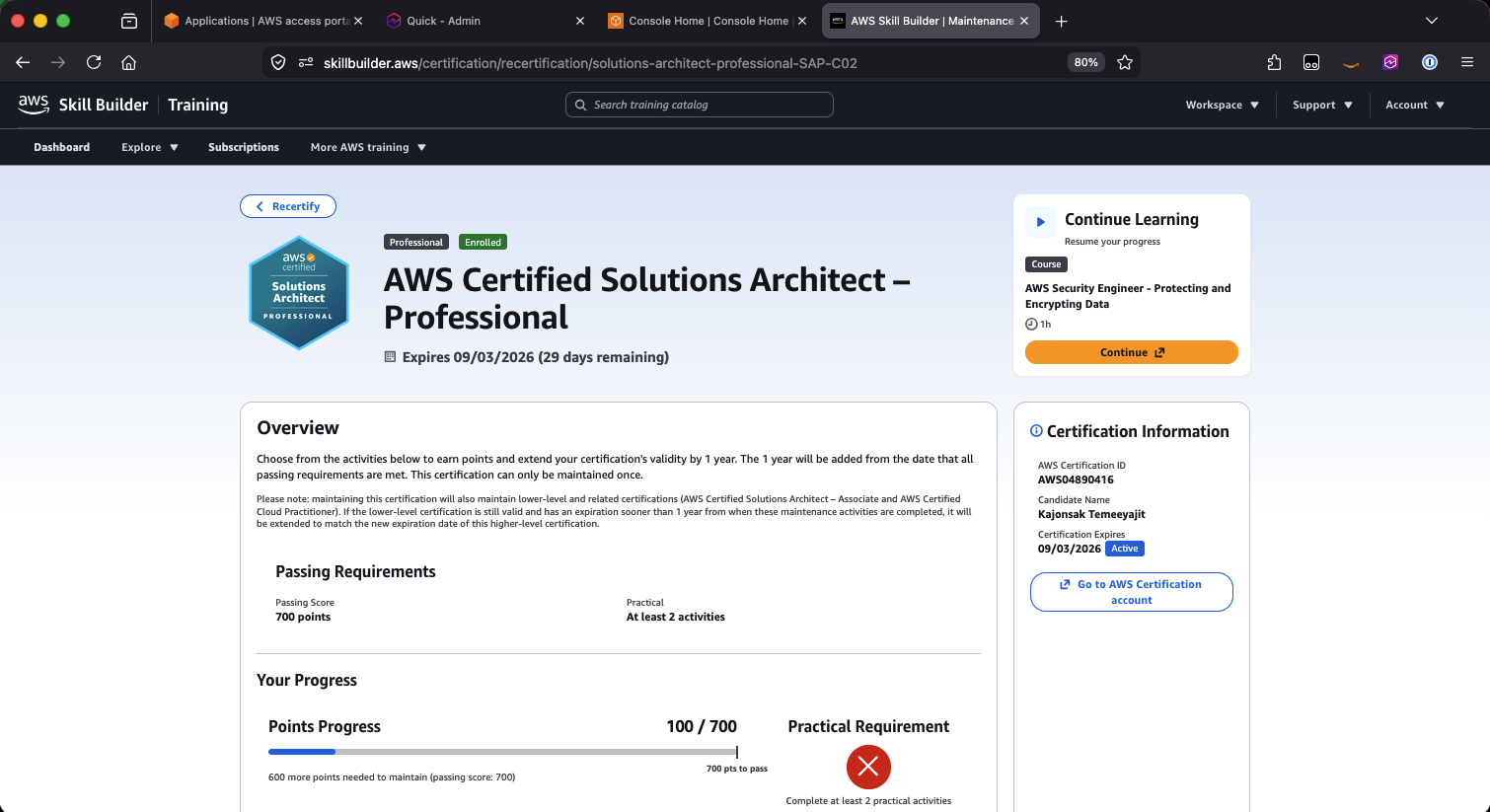Close the AWS Skill Builder tab
The width and height of the screenshot is (1490, 812).
1024,21
